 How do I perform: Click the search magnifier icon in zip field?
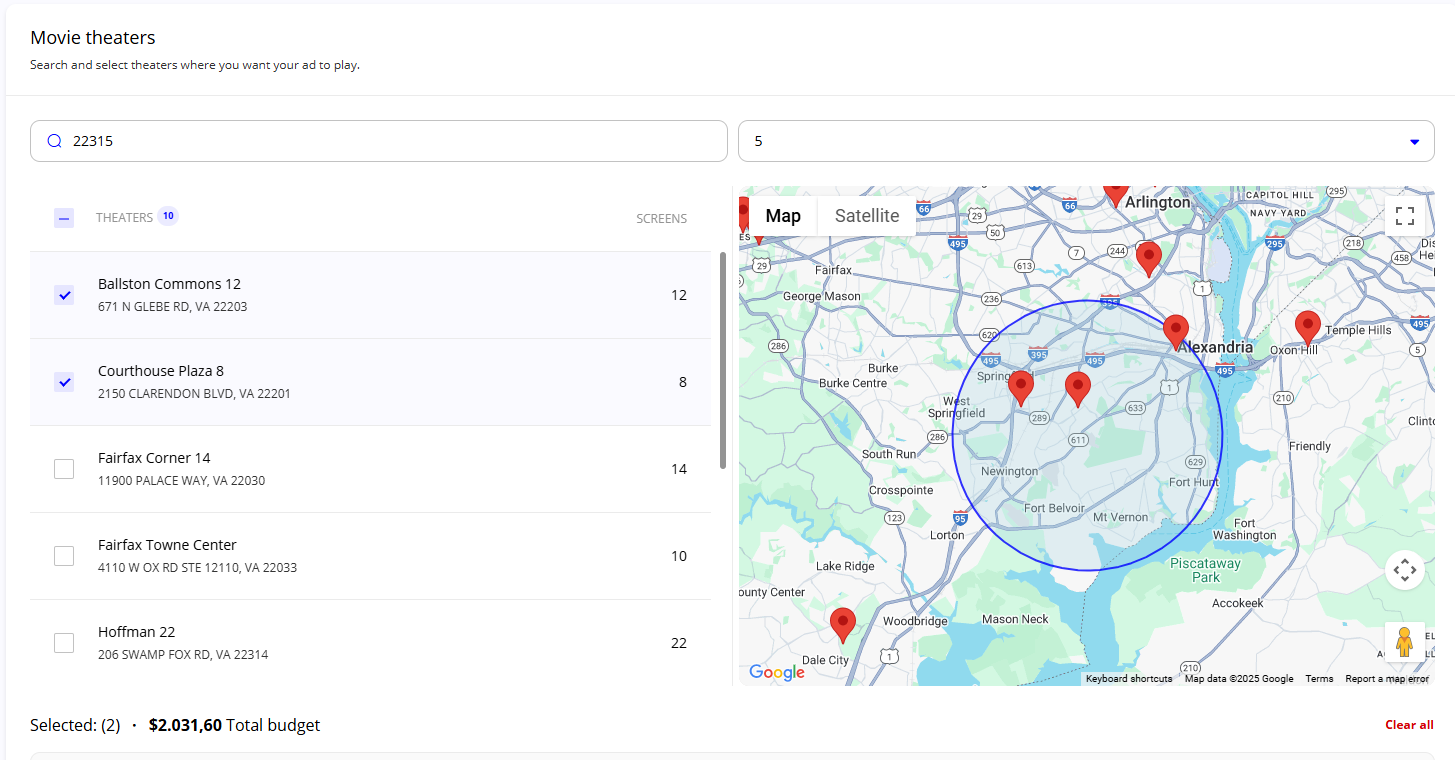click(x=55, y=141)
